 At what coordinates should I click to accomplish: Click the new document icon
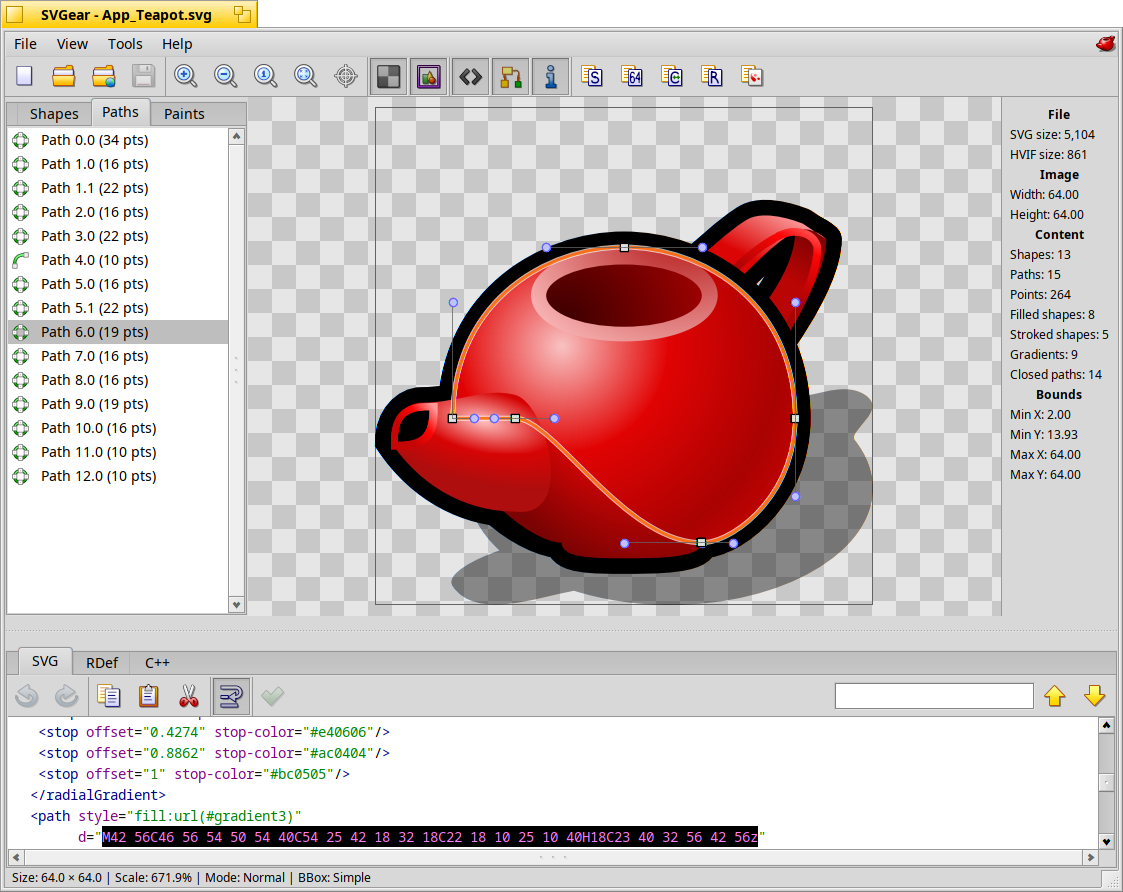(24, 76)
